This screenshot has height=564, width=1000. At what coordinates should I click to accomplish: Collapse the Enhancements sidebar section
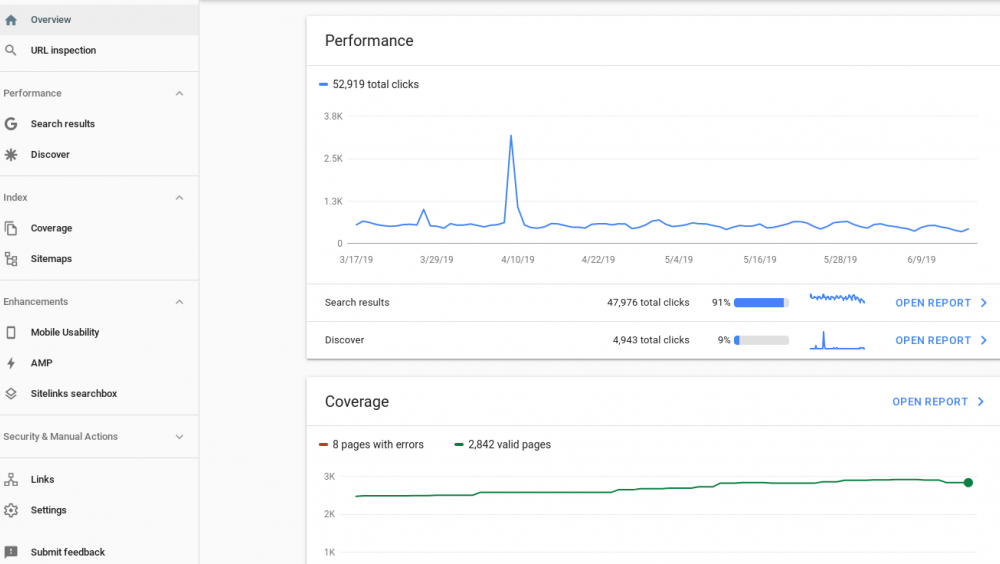[179, 301]
